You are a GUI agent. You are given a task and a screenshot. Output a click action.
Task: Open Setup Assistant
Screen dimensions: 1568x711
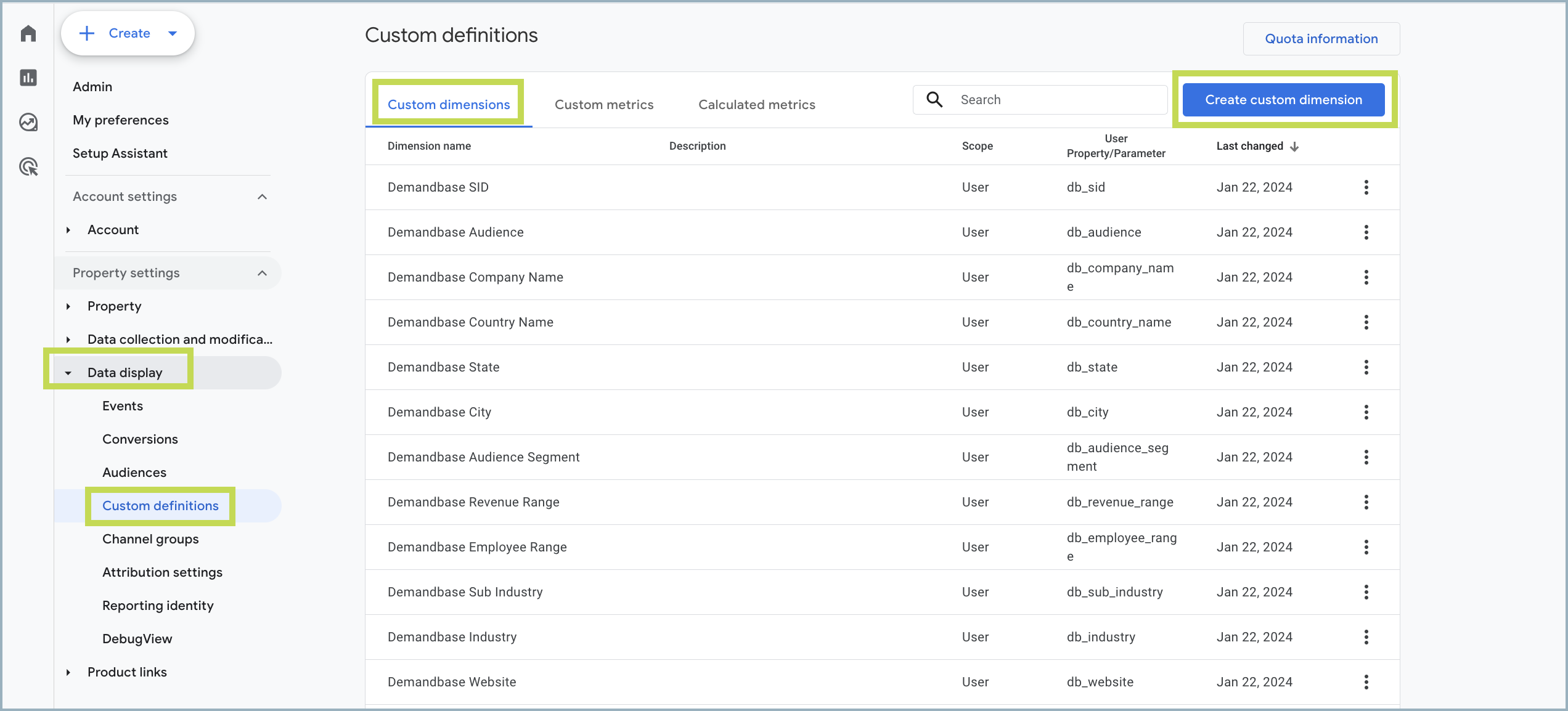point(120,153)
